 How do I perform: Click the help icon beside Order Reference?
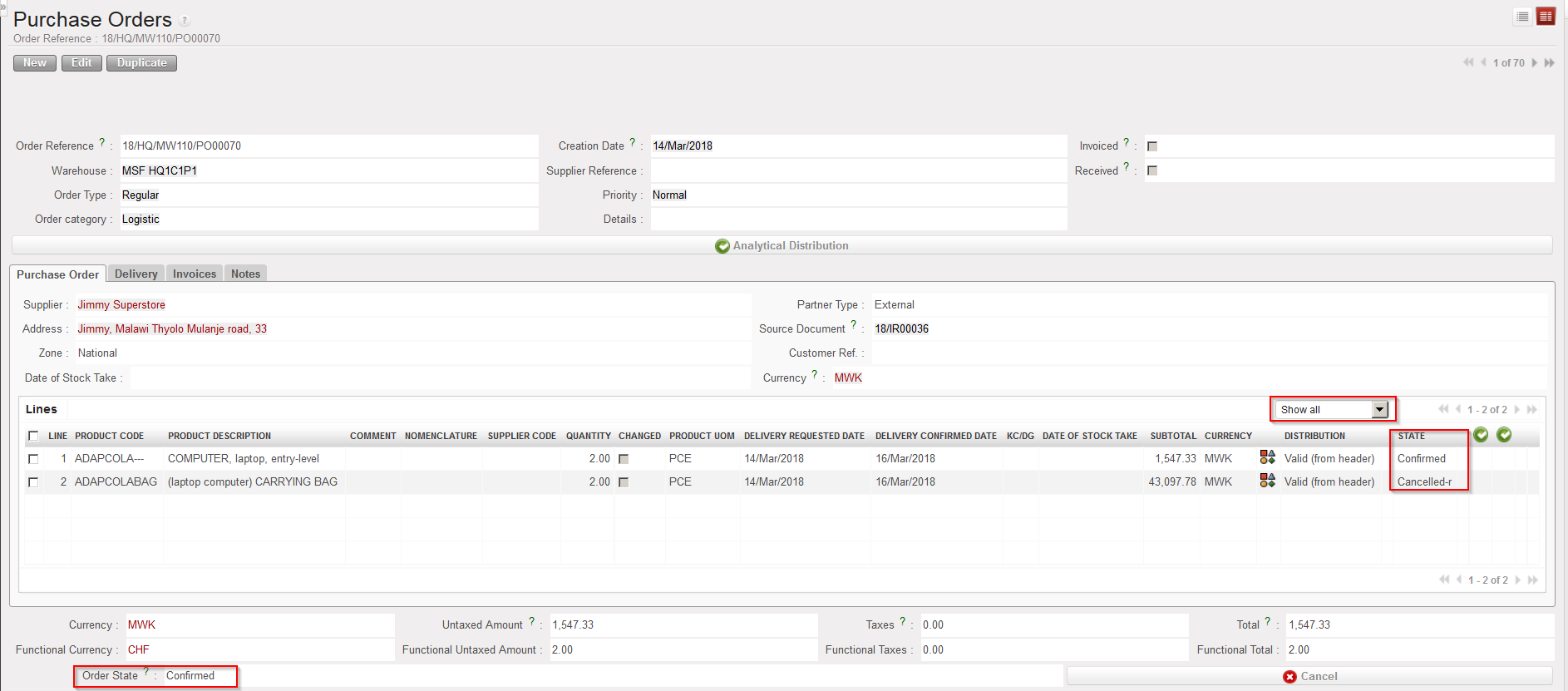coord(102,142)
